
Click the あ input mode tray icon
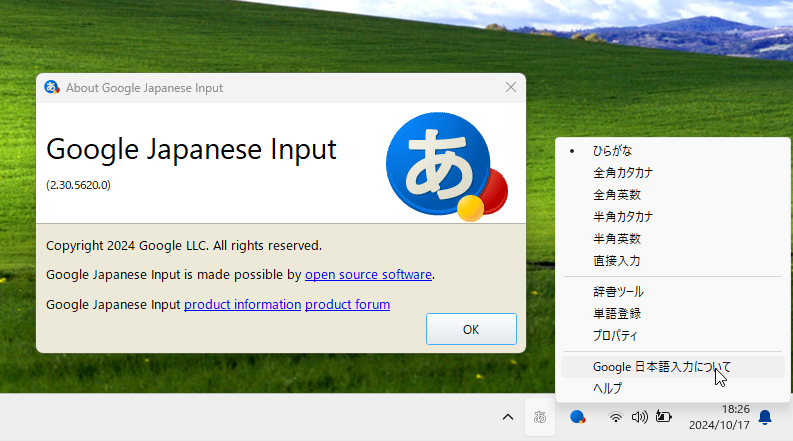pos(540,417)
